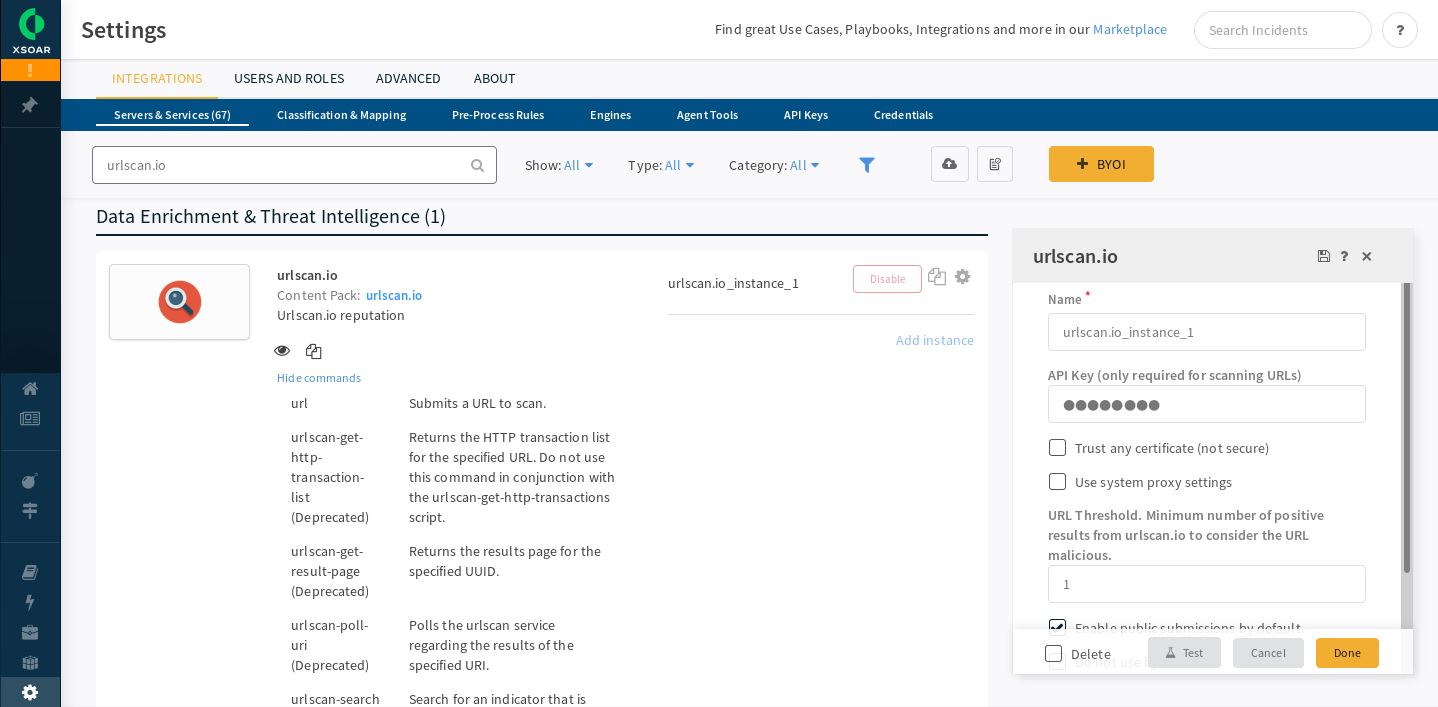This screenshot has width=1438, height=707.
Task: Switch to Integrations tab
Action: point(157,78)
